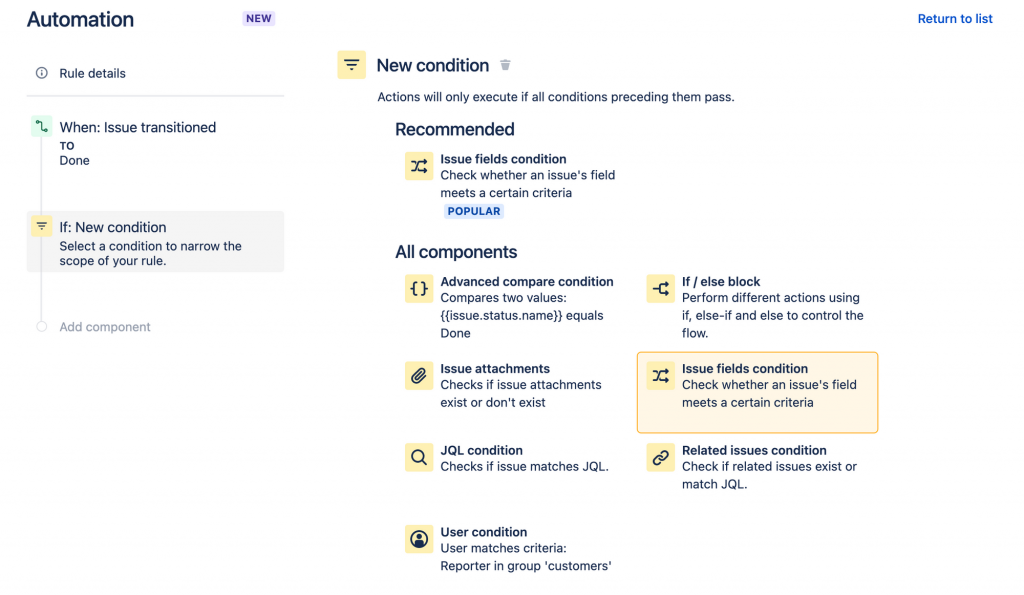1024x595 pixels.
Task: Click the If / else block branch icon
Action: [661, 289]
